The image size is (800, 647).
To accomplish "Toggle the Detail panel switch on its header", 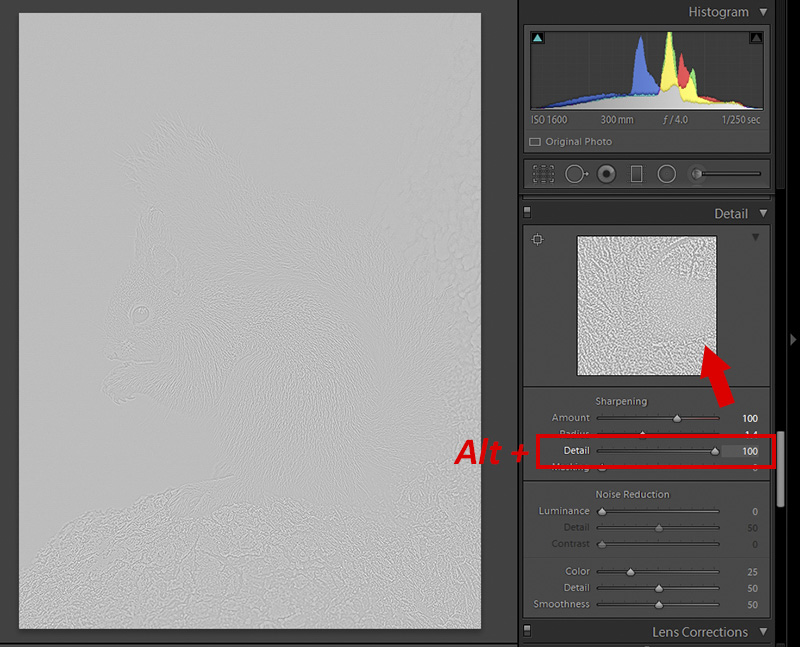I will click(527, 212).
